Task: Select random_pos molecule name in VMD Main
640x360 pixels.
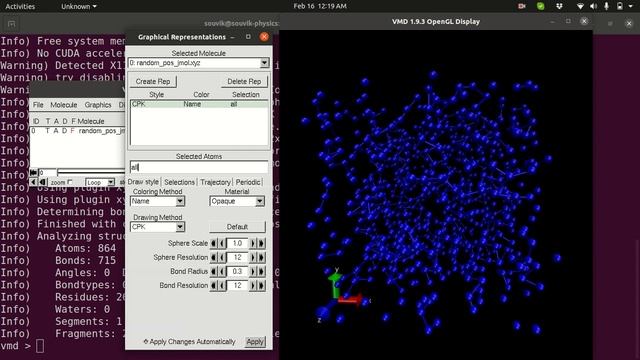Action: (102, 131)
